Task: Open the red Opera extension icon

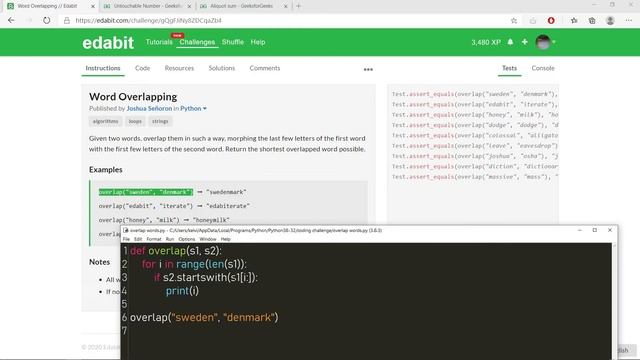Action: pyautogui.click(x=551, y=20)
